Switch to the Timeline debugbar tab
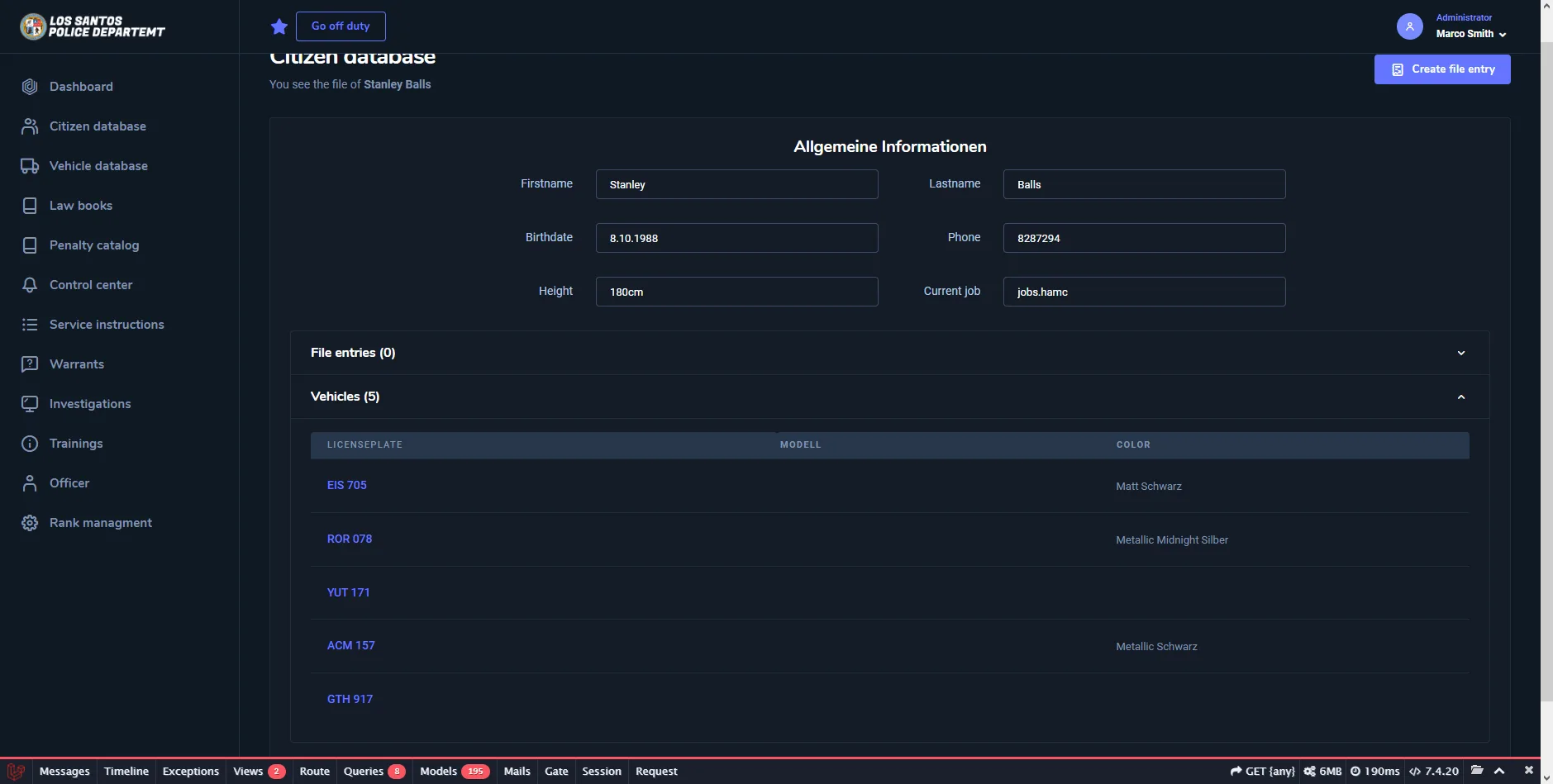This screenshot has height=784, width=1553. 126,771
